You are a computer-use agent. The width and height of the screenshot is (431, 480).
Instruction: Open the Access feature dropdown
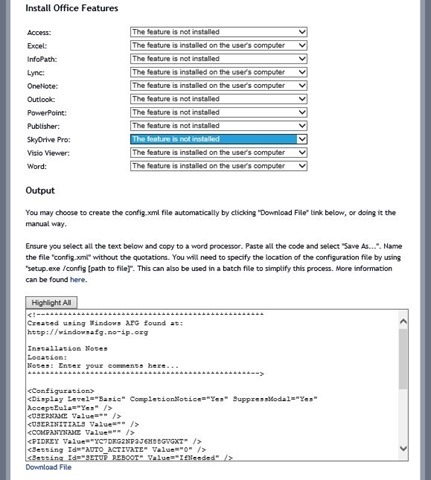tap(219, 32)
